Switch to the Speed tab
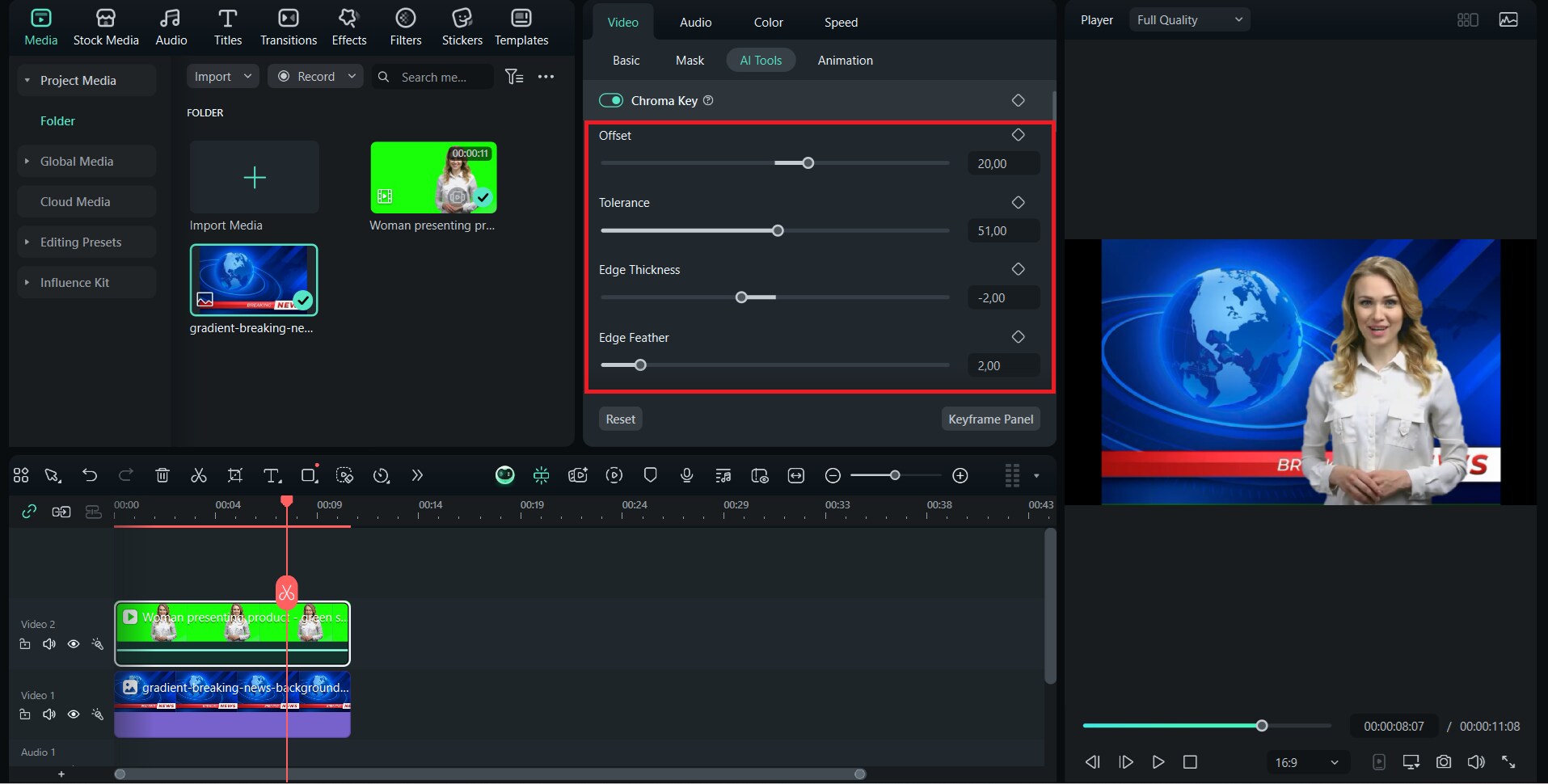This screenshot has height=784, width=1548. 841,22
